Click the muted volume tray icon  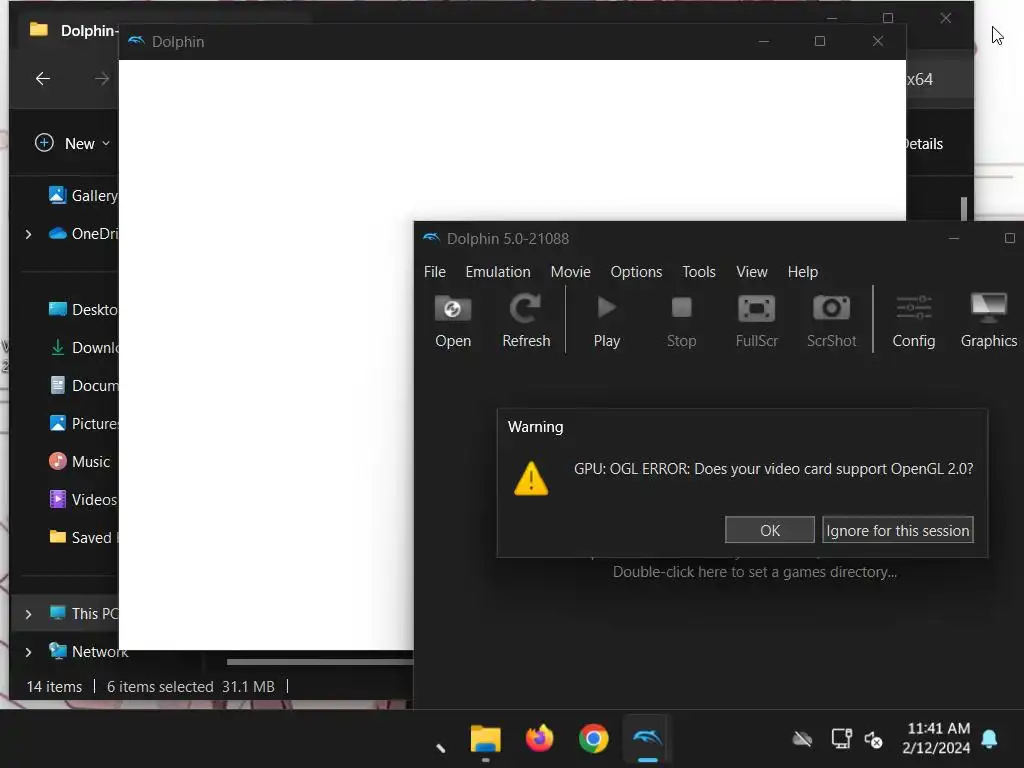click(x=873, y=739)
